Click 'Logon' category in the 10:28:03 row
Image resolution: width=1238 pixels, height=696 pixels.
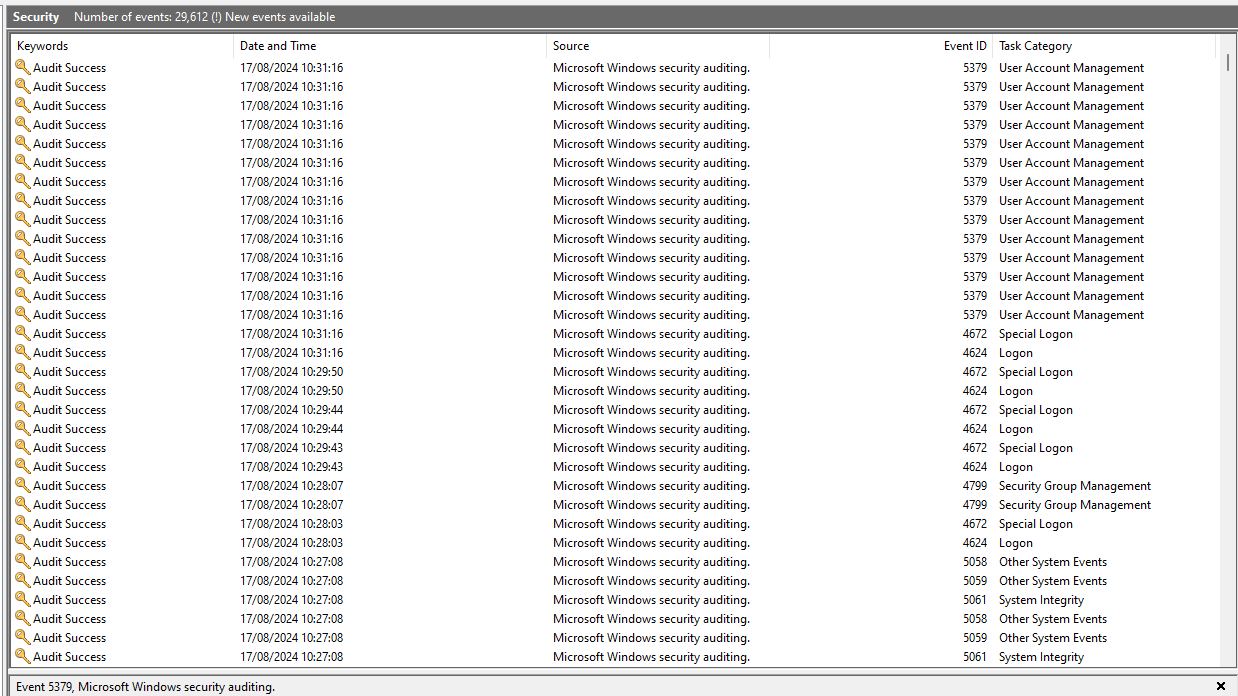(1016, 543)
